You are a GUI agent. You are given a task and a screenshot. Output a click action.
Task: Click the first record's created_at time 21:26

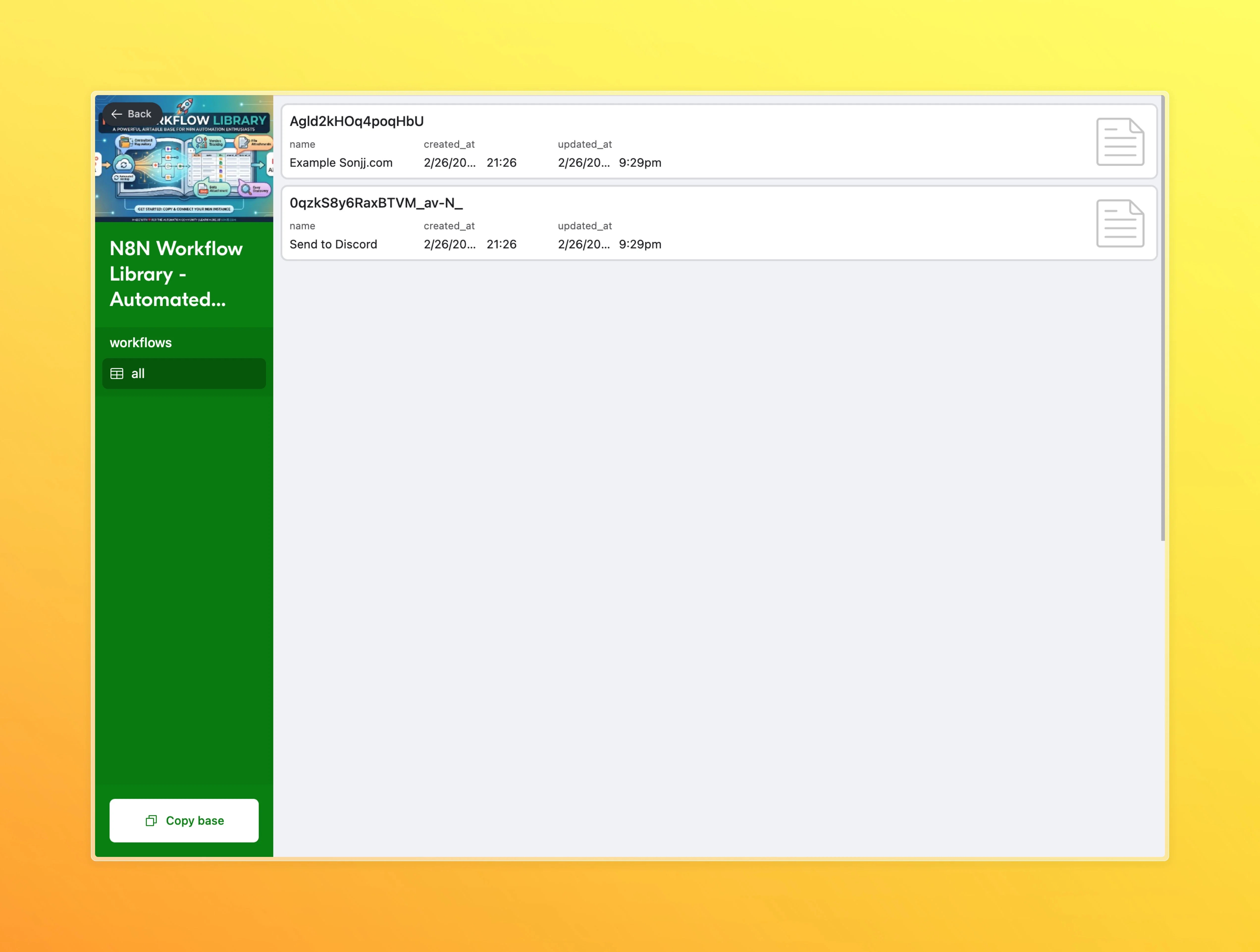[x=501, y=163]
